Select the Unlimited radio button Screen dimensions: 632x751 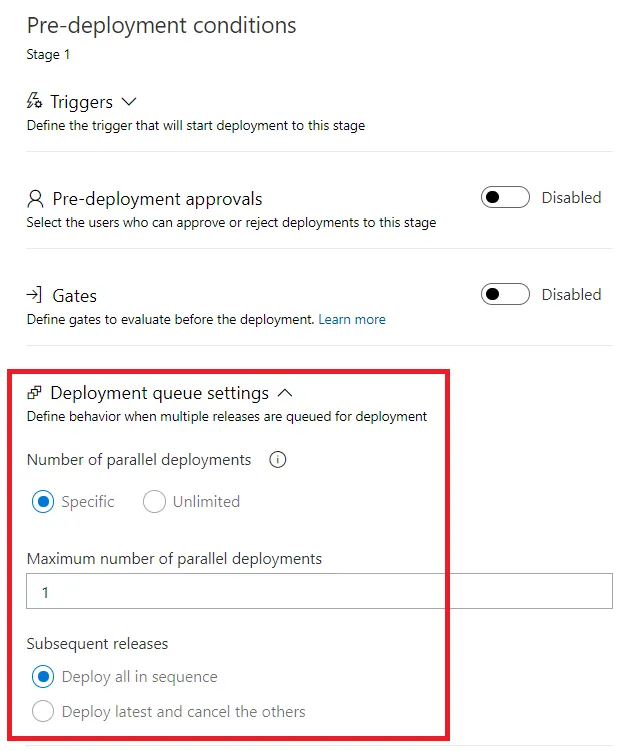154,501
